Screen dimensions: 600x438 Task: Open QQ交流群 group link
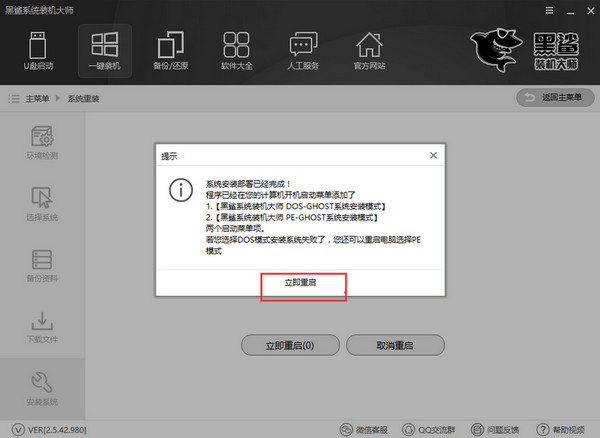tap(429, 430)
